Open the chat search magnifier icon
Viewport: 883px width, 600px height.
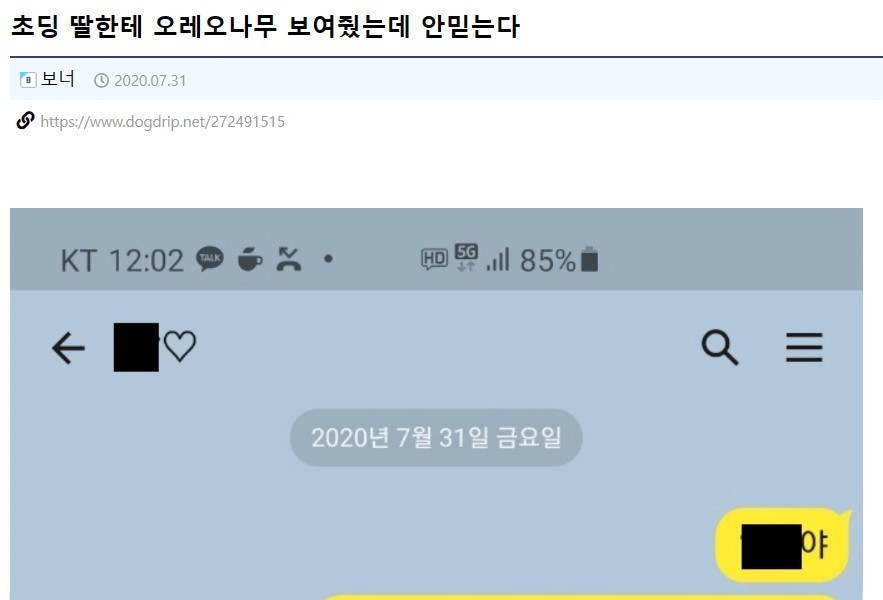point(720,347)
